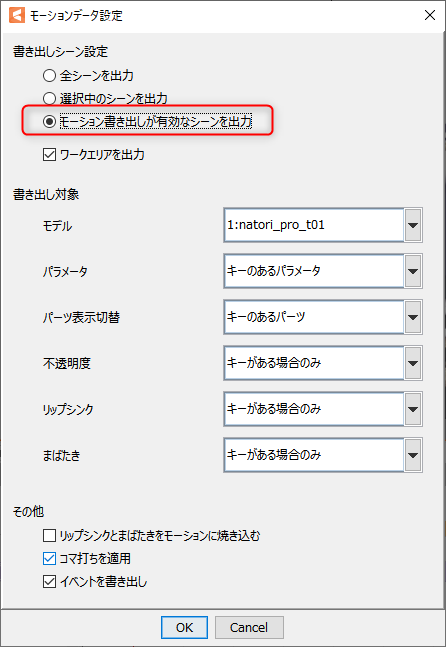Confirm settings with OK button
Screen dimensions: 446x647
click(184, 627)
